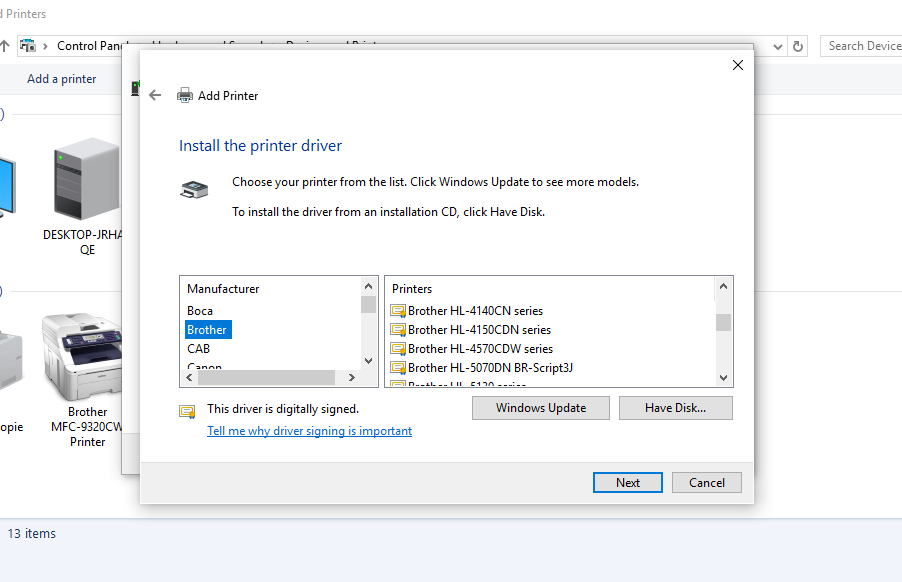Click Manufacturer list scroll right arrow
Image resolution: width=902 pixels, height=582 pixels.
[352, 377]
